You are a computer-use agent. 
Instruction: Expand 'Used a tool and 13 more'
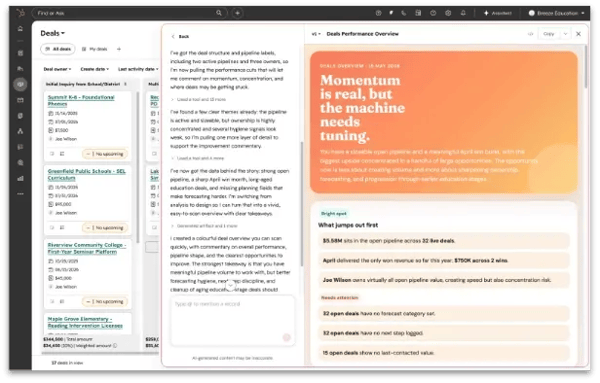click(198, 99)
